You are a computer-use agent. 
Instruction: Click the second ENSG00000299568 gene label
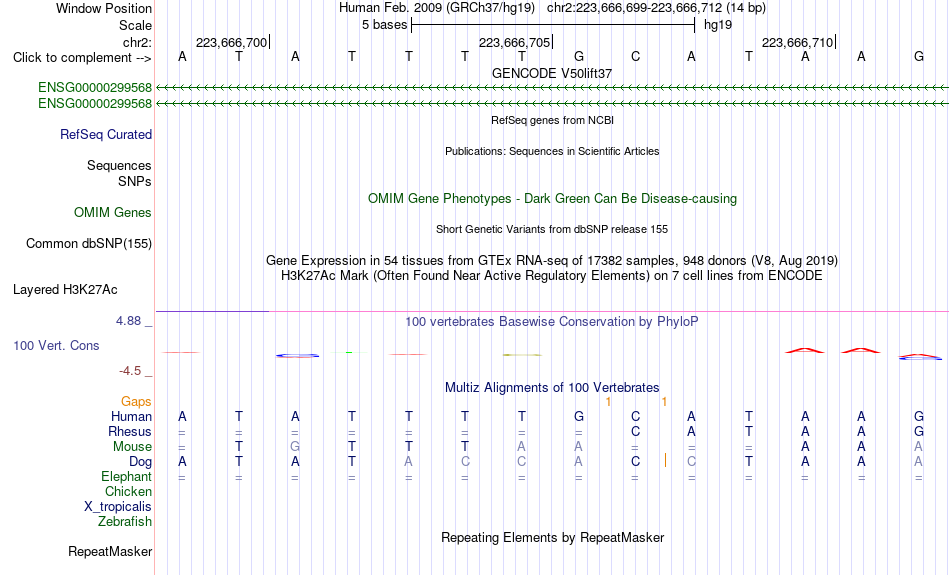[95, 104]
